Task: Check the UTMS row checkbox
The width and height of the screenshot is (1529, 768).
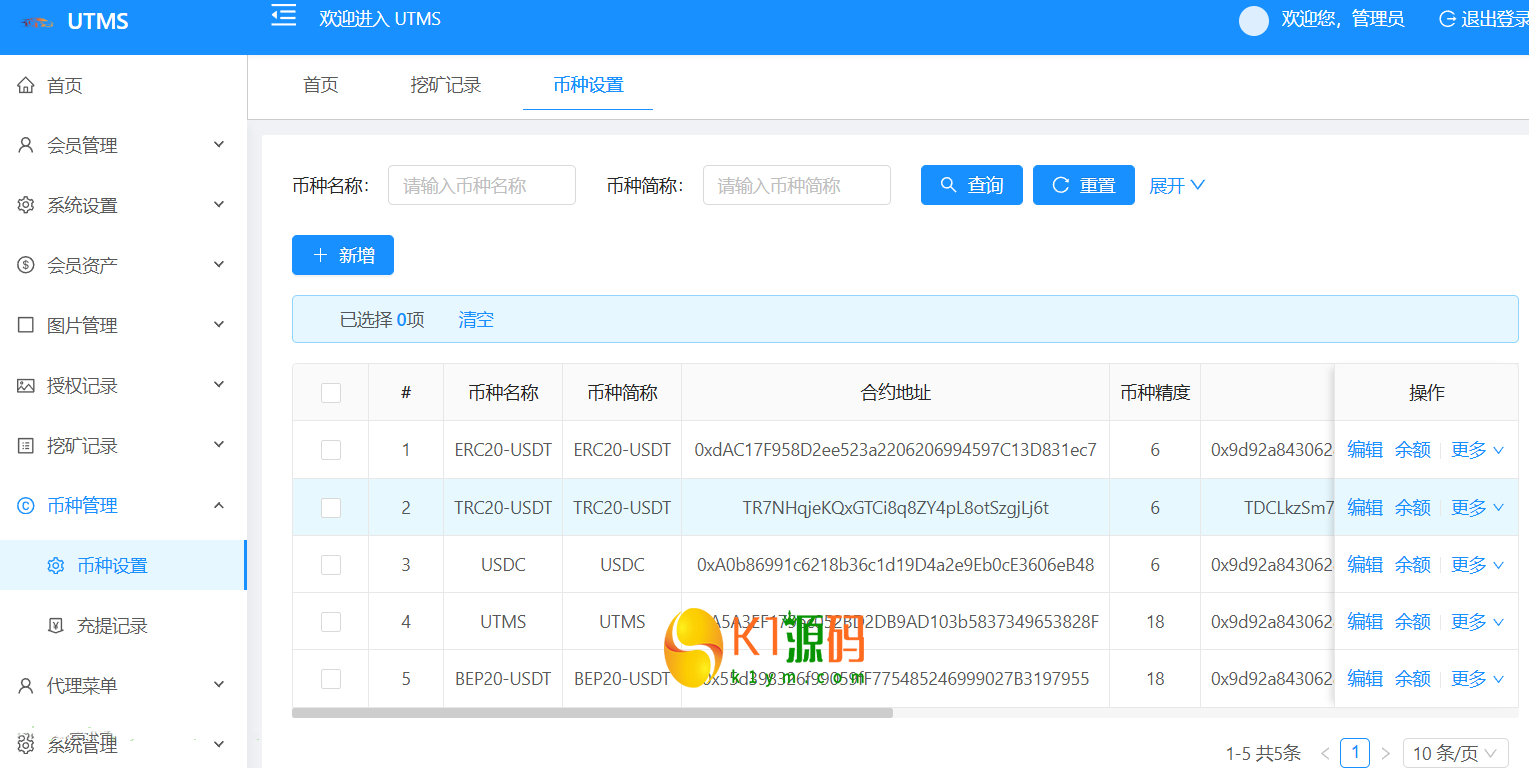Action: [x=331, y=622]
